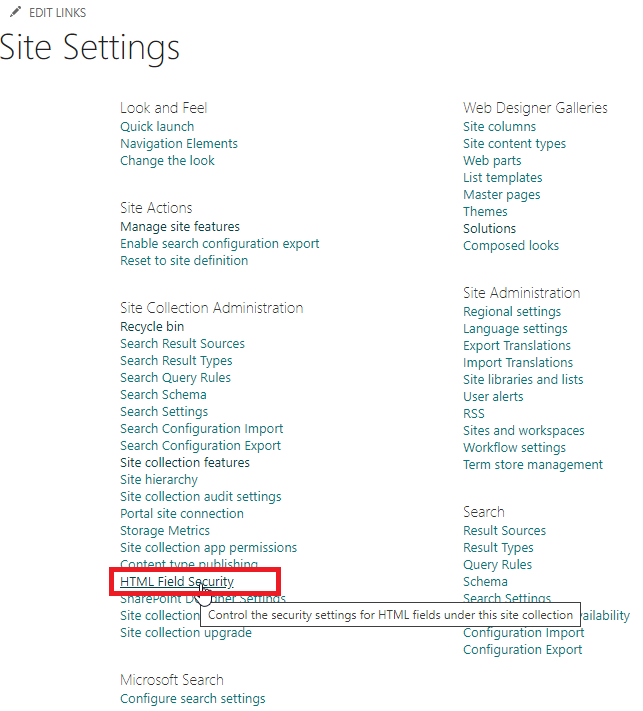
Task: Open Configure search settings
Action: (x=193, y=699)
